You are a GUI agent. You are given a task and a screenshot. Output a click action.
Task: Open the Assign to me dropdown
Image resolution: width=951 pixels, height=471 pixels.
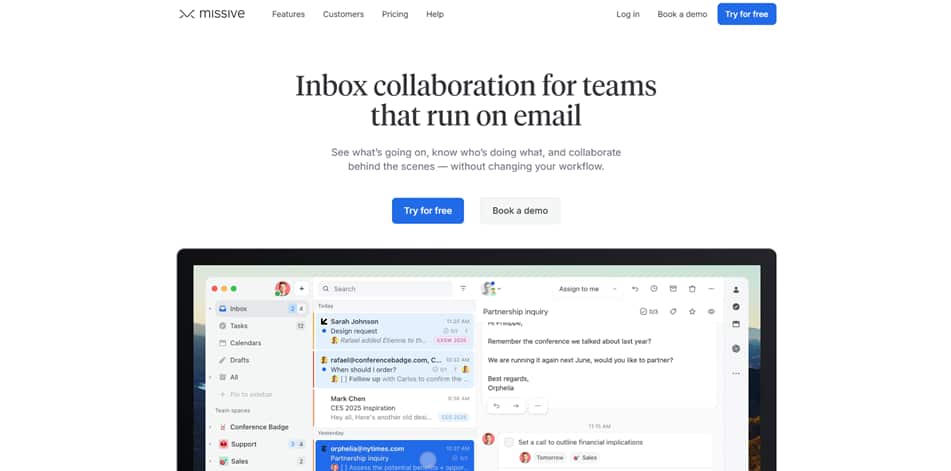(x=584, y=288)
